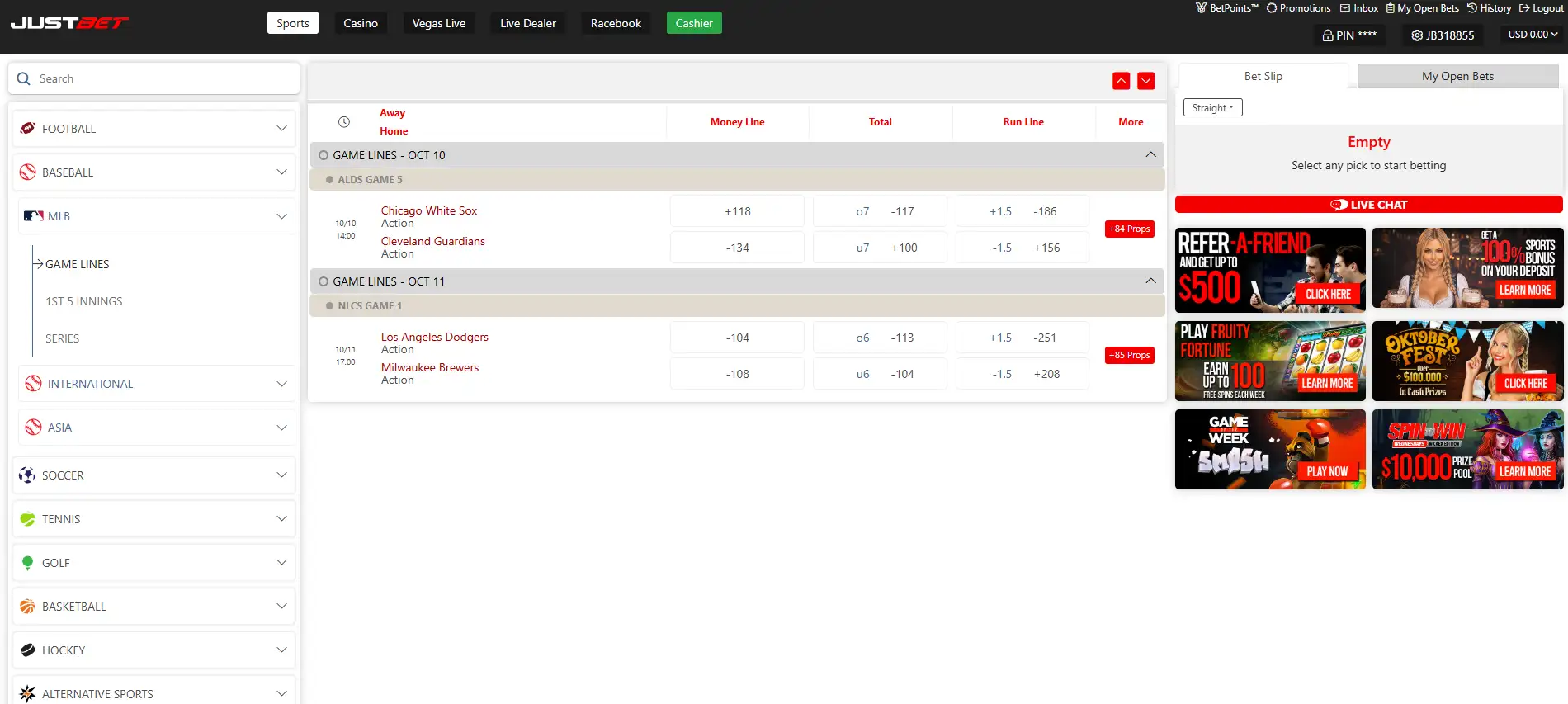Collapse the MLB section chevron

[281, 215]
